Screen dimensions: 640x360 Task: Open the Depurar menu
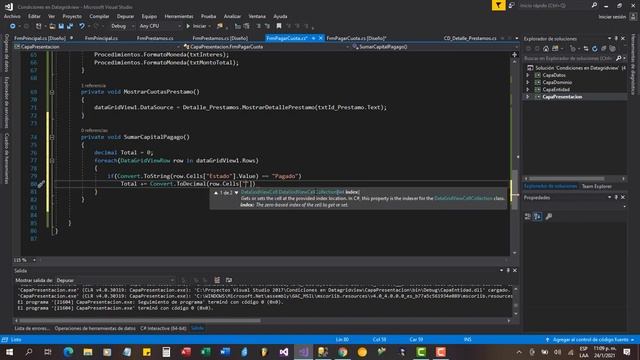click(x=125, y=16)
